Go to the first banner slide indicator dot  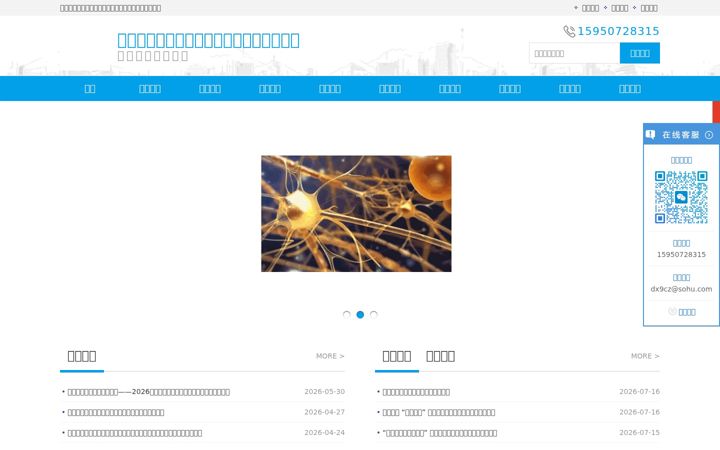[x=347, y=315]
